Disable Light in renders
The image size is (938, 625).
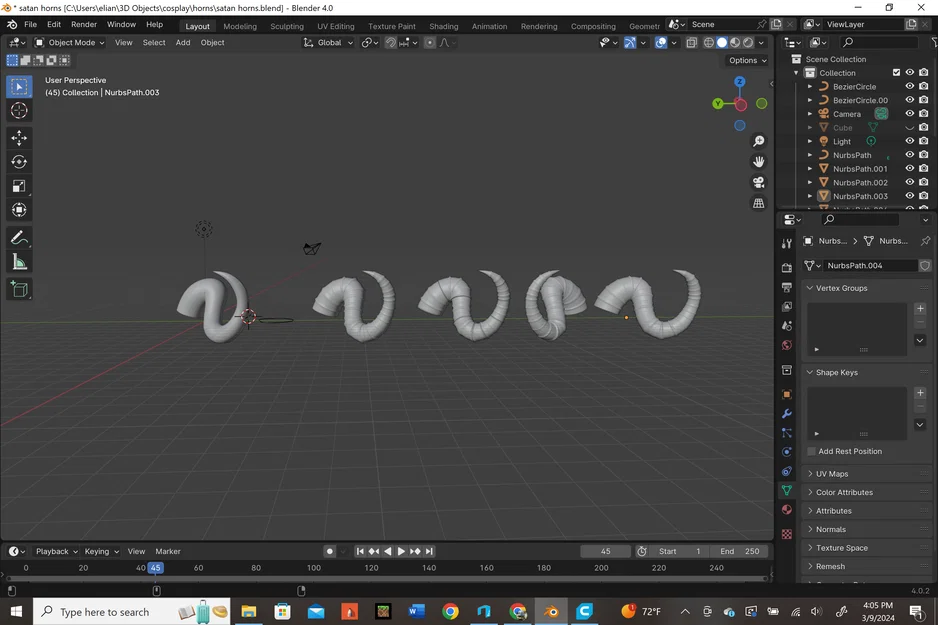[x=924, y=141]
